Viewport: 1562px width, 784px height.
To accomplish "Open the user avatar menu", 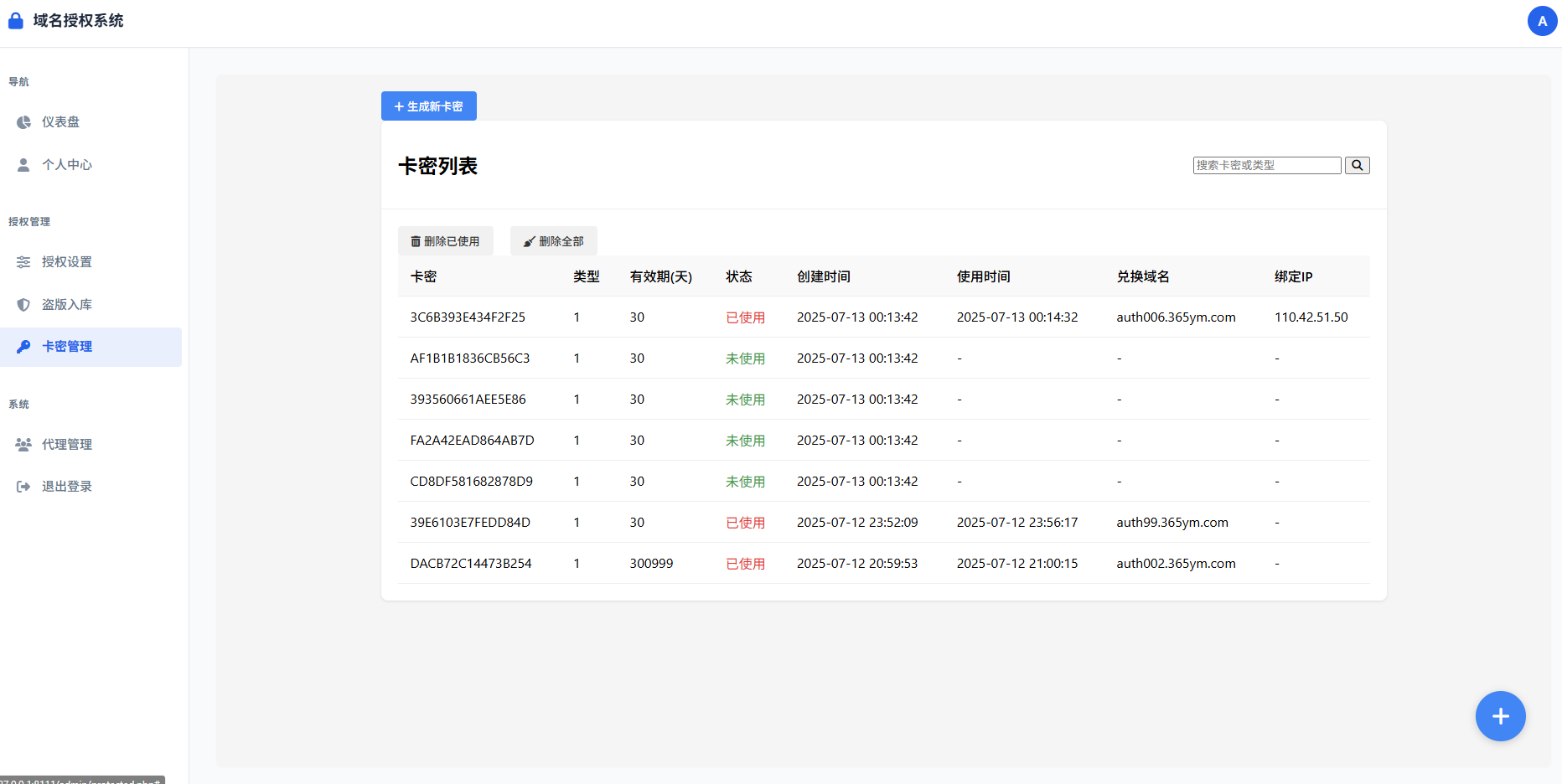I will click(x=1542, y=21).
